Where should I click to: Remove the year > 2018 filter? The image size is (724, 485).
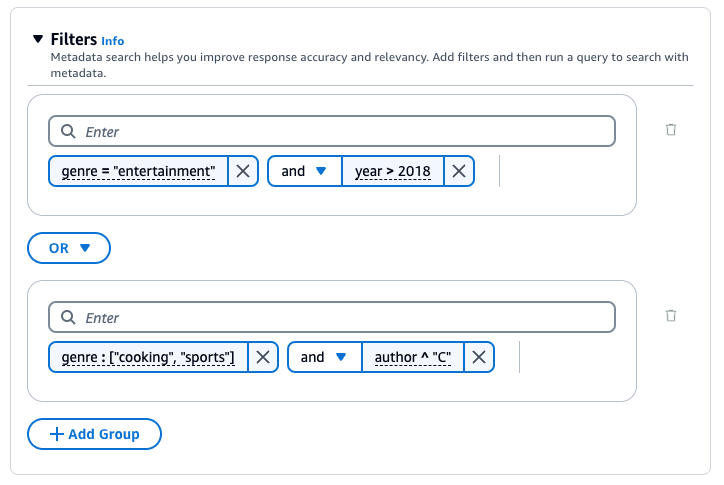click(x=459, y=171)
